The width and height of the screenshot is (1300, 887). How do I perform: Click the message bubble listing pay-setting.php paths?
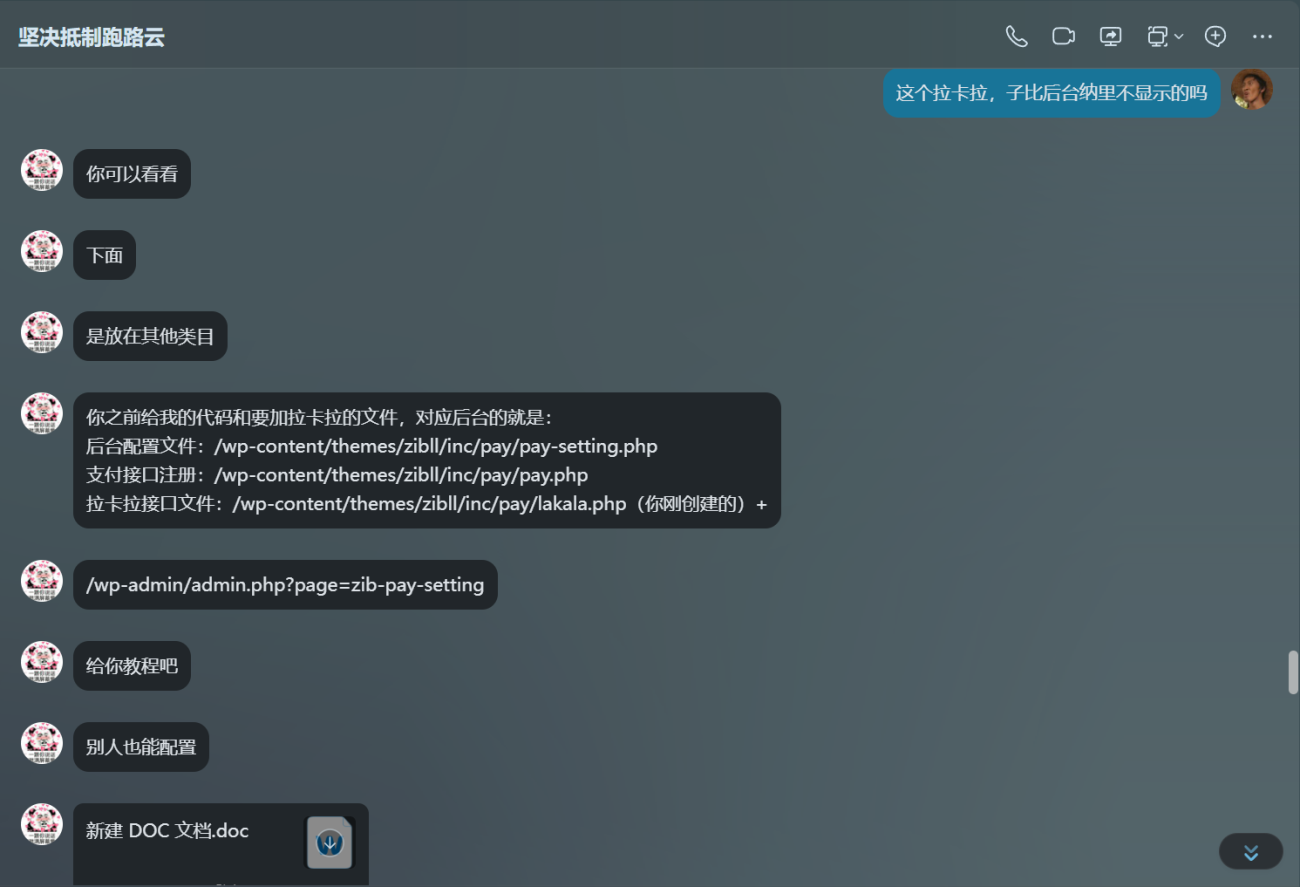tap(426, 460)
